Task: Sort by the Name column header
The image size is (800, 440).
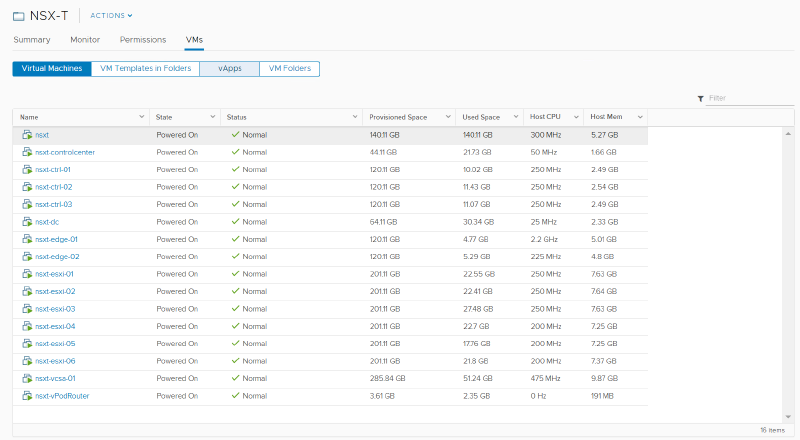Action: coord(29,117)
